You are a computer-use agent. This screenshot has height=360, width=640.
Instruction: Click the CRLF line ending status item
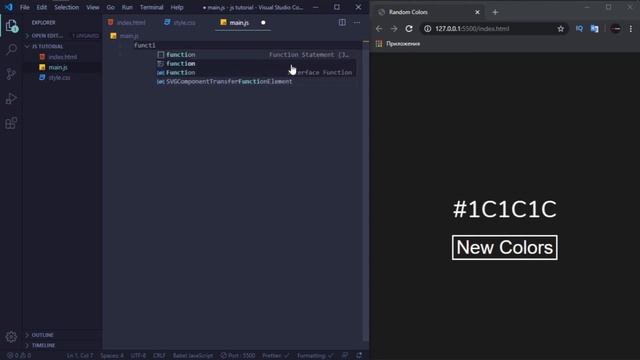[159, 356]
